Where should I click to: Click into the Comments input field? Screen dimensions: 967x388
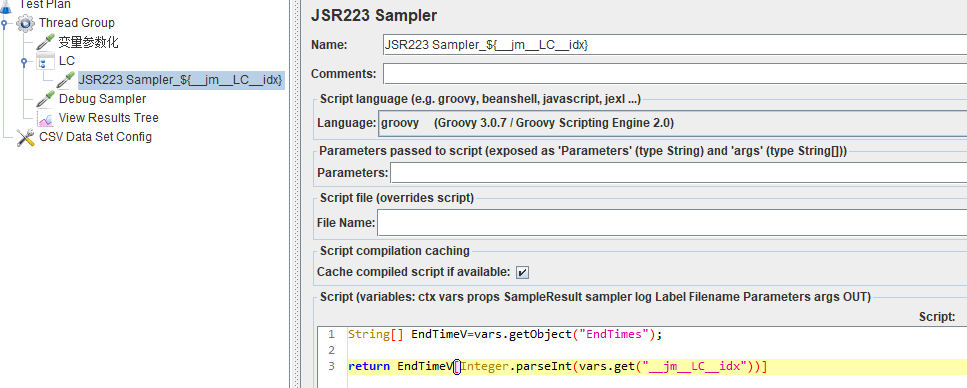pyautogui.click(x=675, y=74)
